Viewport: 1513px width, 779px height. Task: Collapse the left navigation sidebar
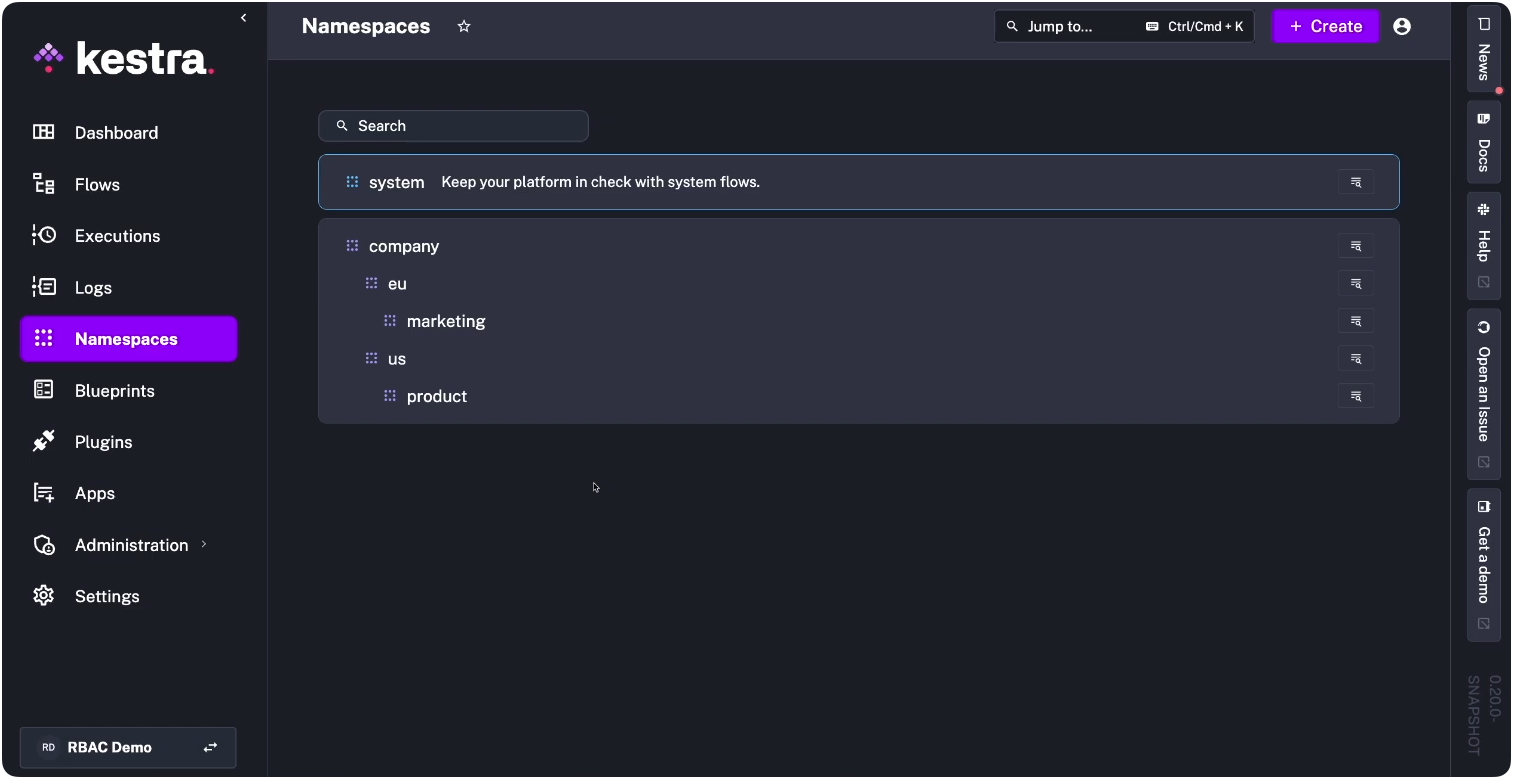point(242,17)
